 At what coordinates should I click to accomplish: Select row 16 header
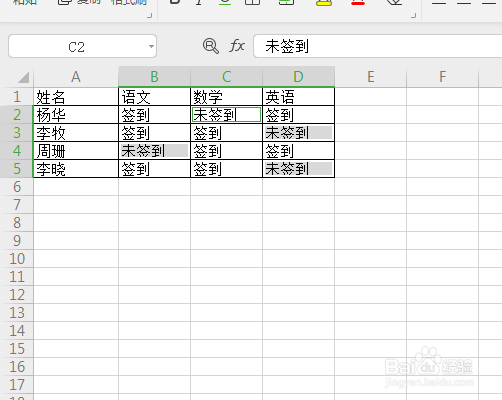[17, 367]
